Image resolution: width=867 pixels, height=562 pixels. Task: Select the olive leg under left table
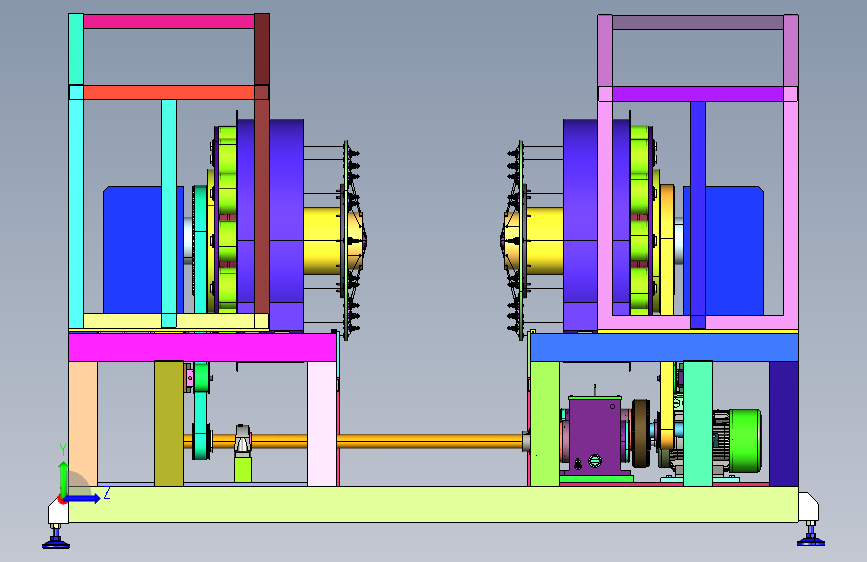click(169, 424)
